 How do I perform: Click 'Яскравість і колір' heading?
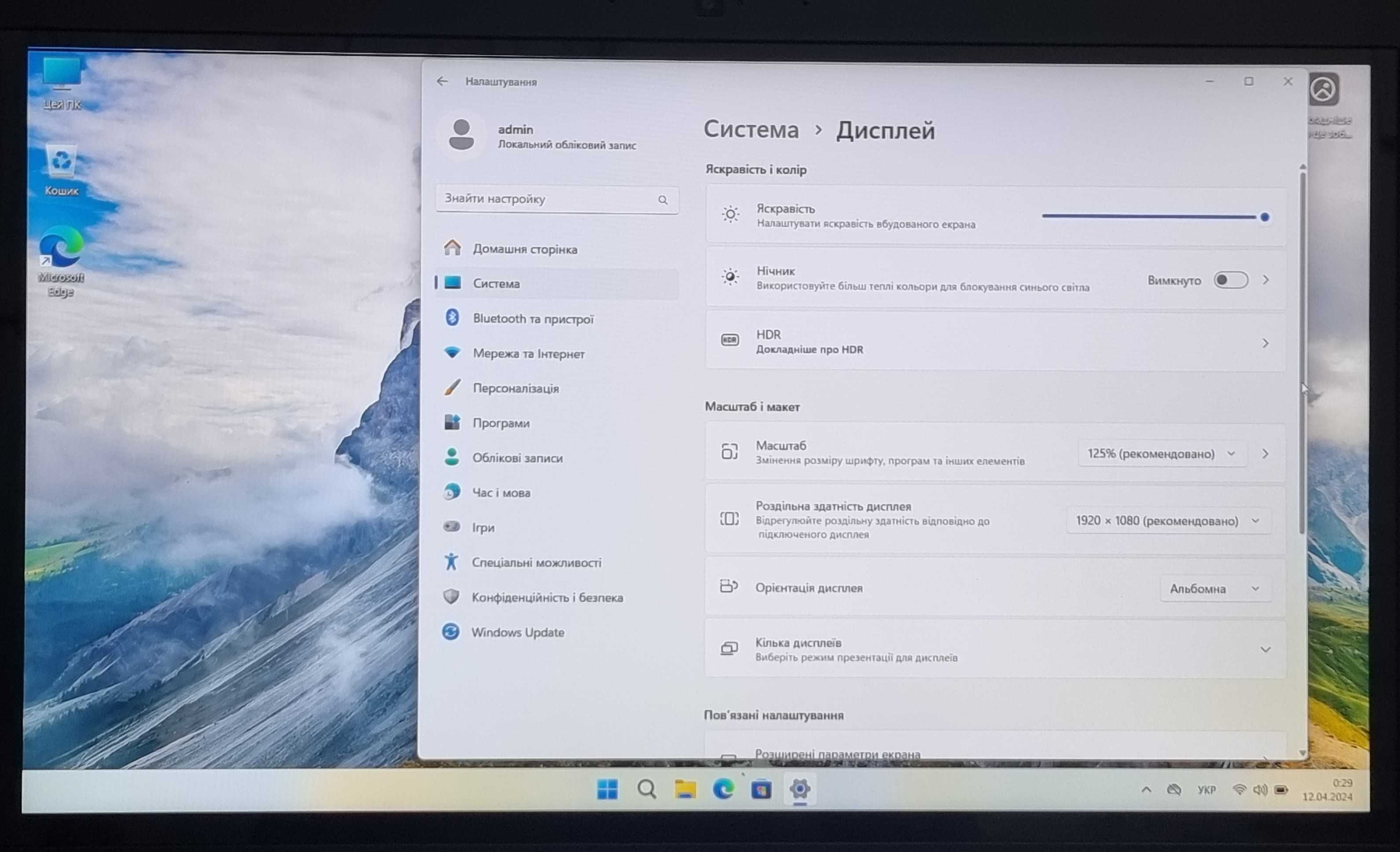(x=756, y=169)
